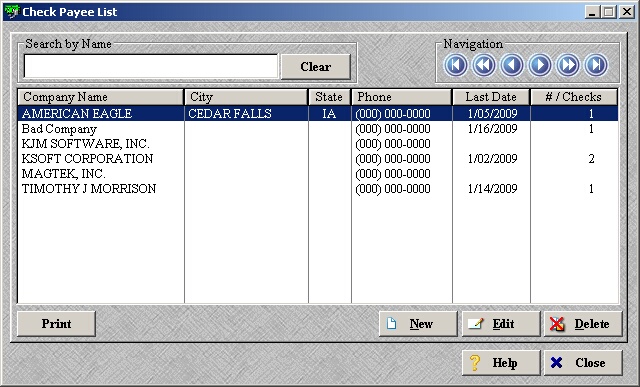The width and height of the screenshot is (640, 387).
Task: Go to next record navigation button
Action: click(540, 65)
